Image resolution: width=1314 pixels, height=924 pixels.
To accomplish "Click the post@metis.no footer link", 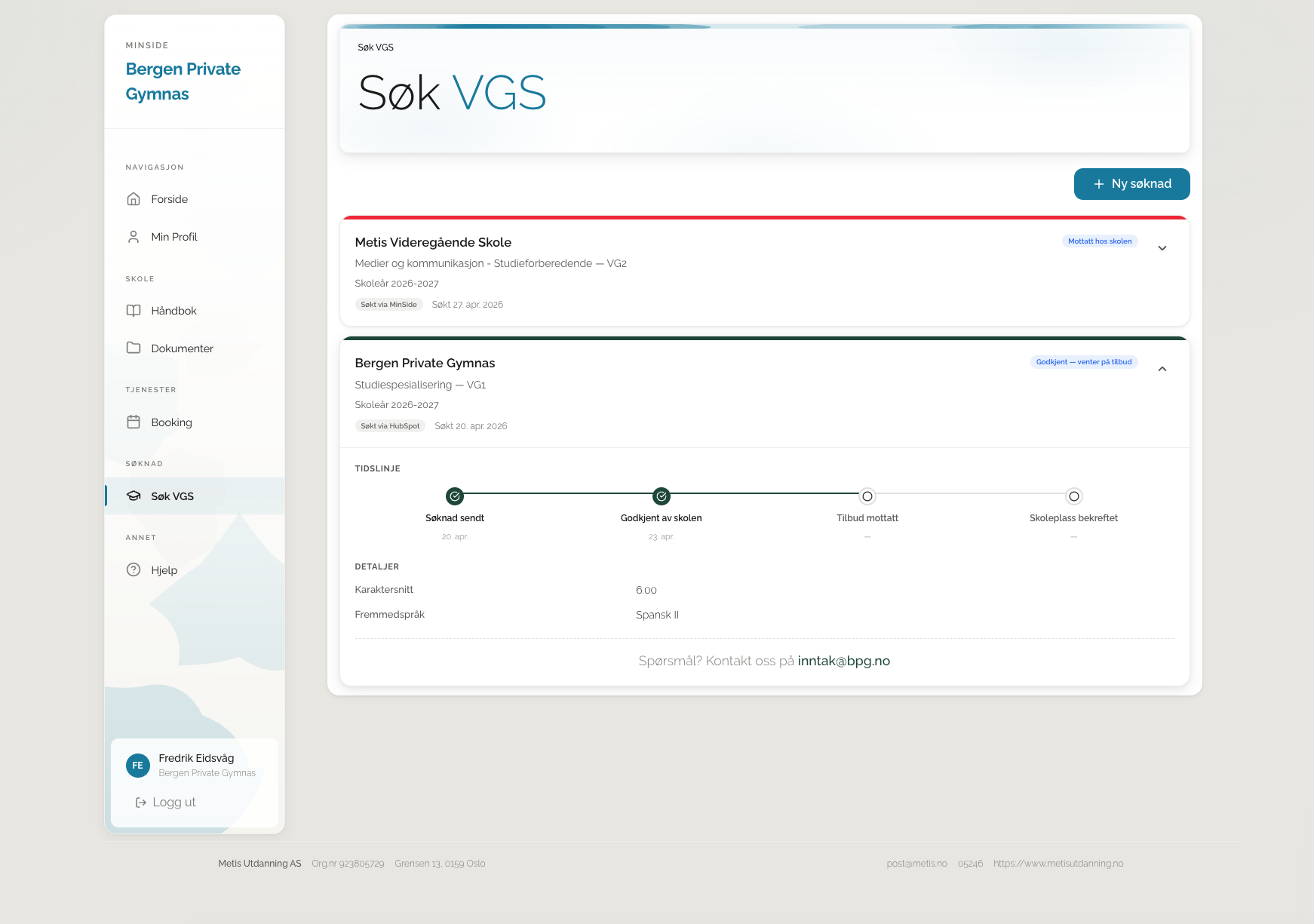I will (916, 864).
